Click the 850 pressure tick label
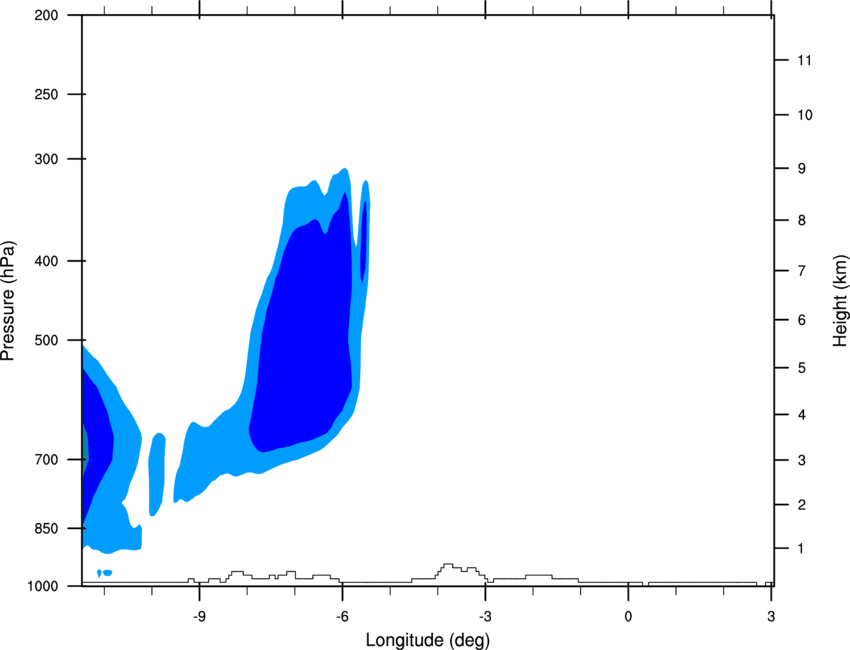 46,528
